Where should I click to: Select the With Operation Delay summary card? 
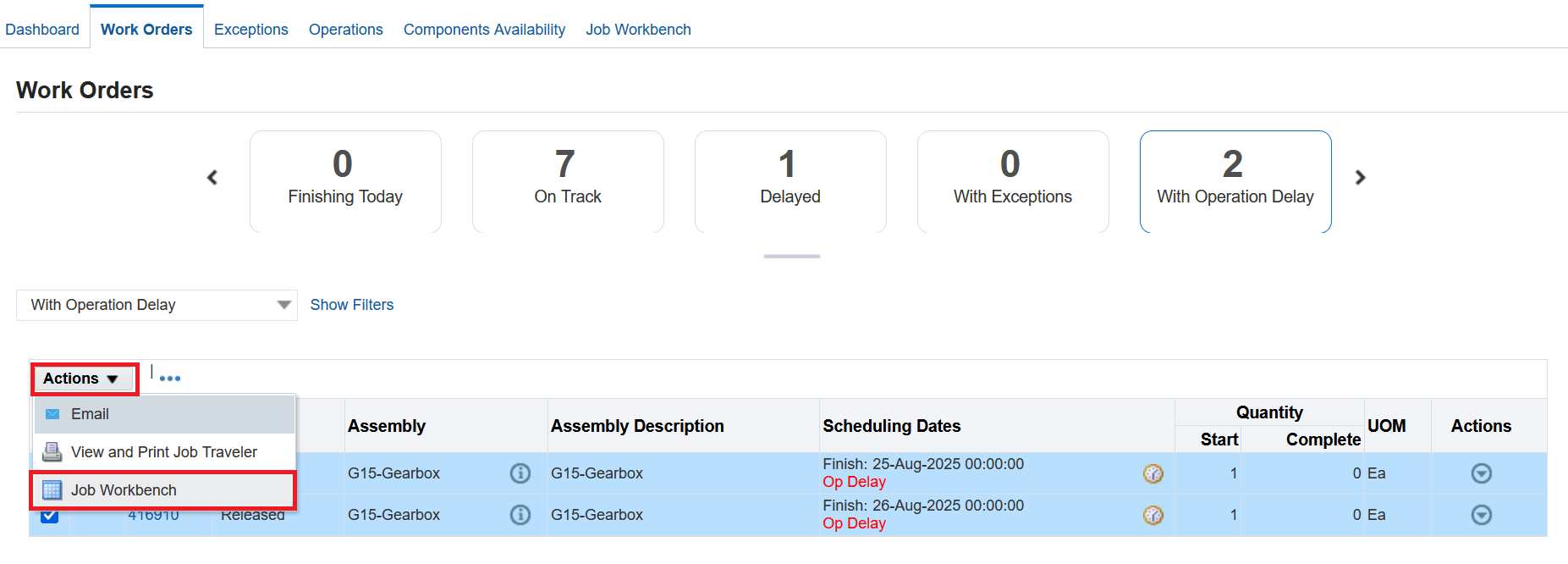point(1235,181)
